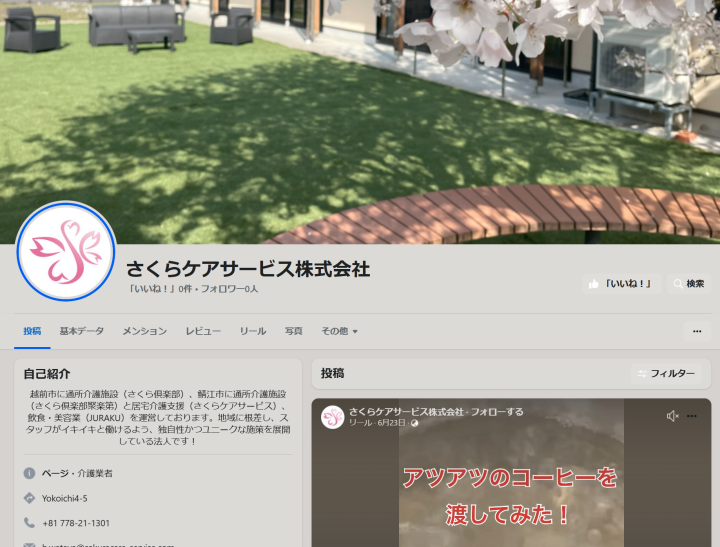Open the リール tab
The width and height of the screenshot is (720, 547).
(253, 331)
